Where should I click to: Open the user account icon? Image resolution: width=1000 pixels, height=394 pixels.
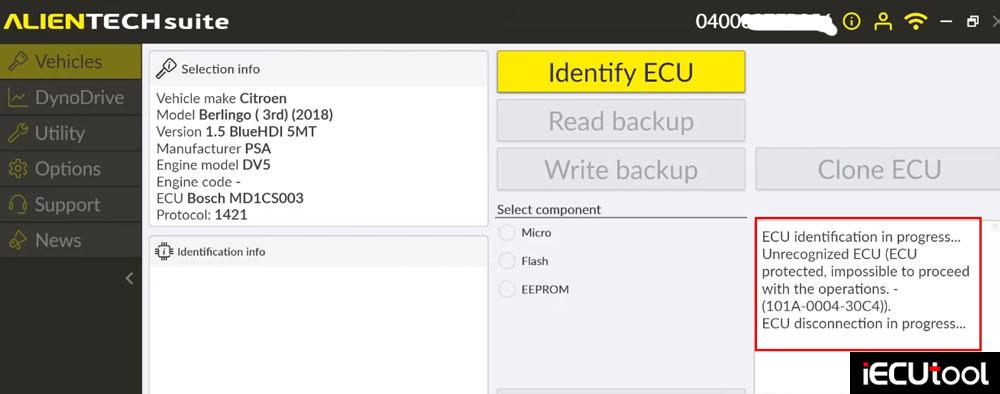click(x=883, y=22)
